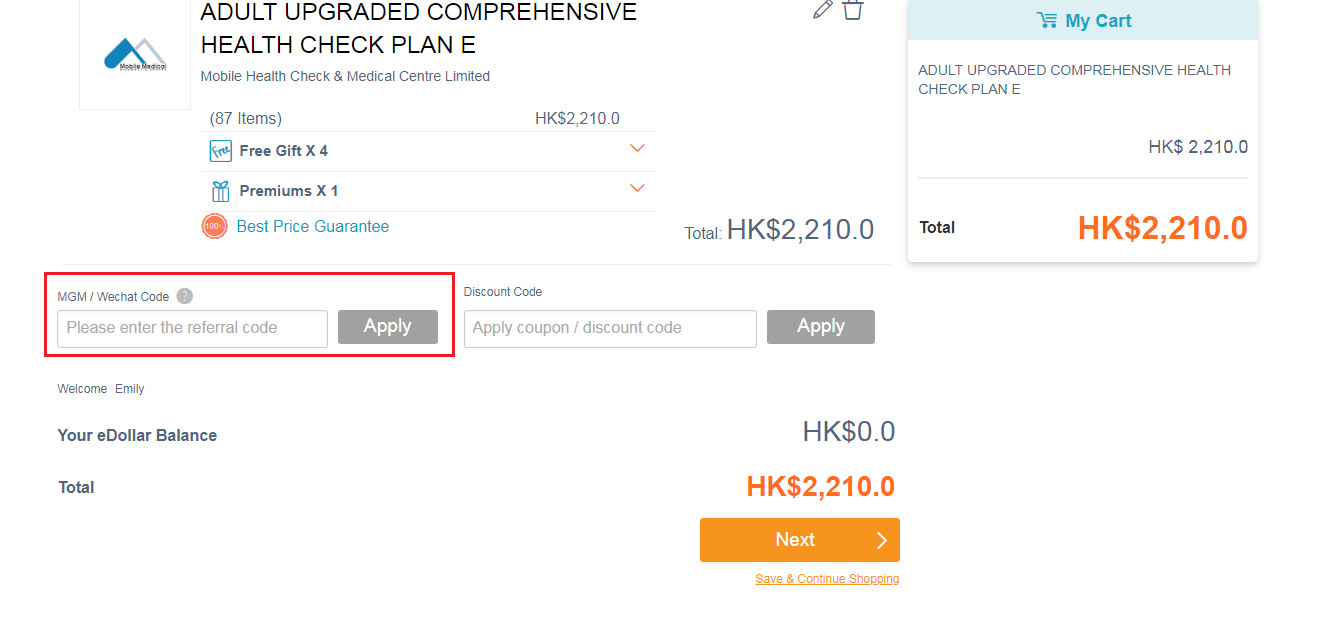Expand the Premiums X 1 section

click(x=637, y=189)
